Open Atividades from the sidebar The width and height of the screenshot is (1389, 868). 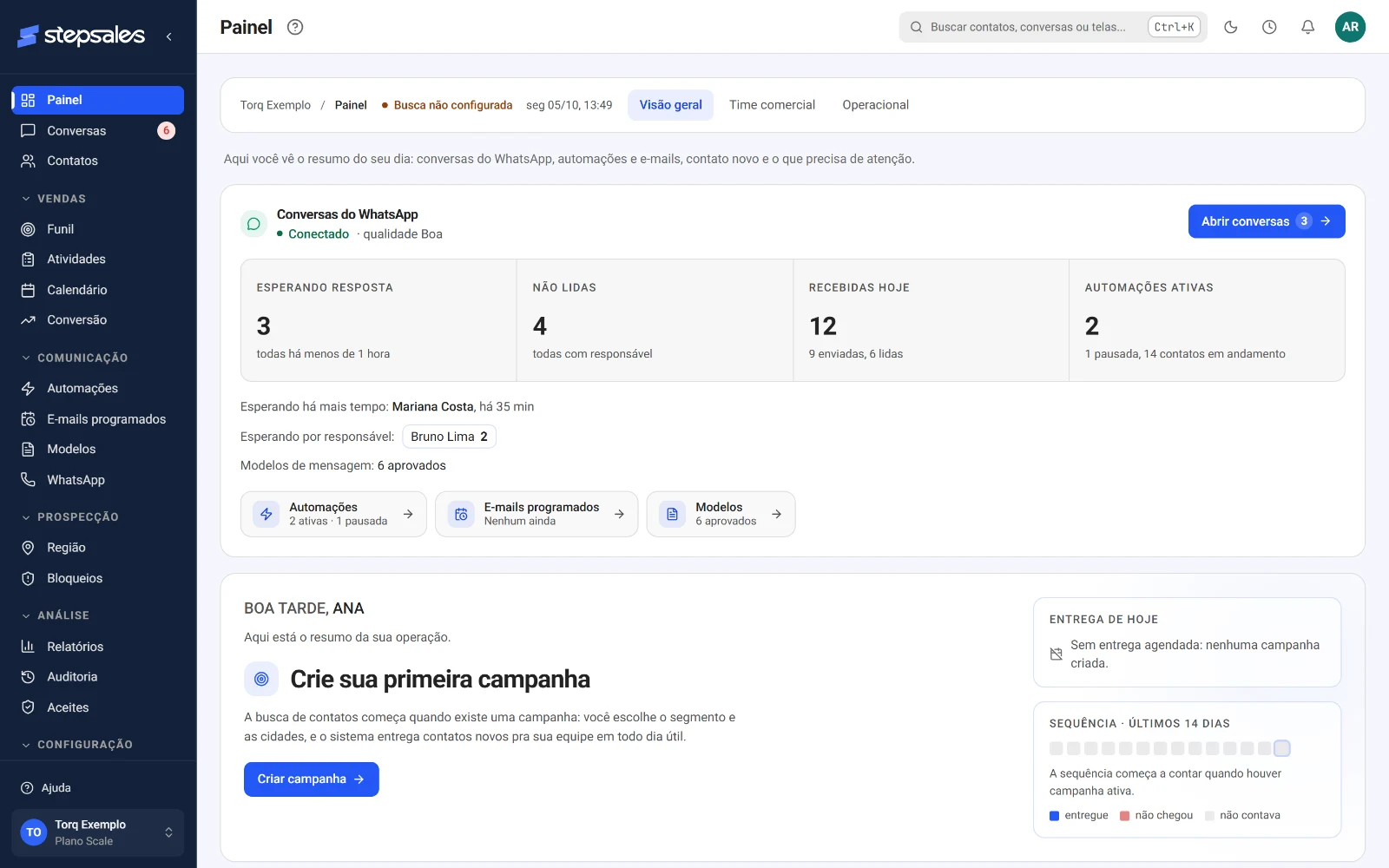[98, 259]
